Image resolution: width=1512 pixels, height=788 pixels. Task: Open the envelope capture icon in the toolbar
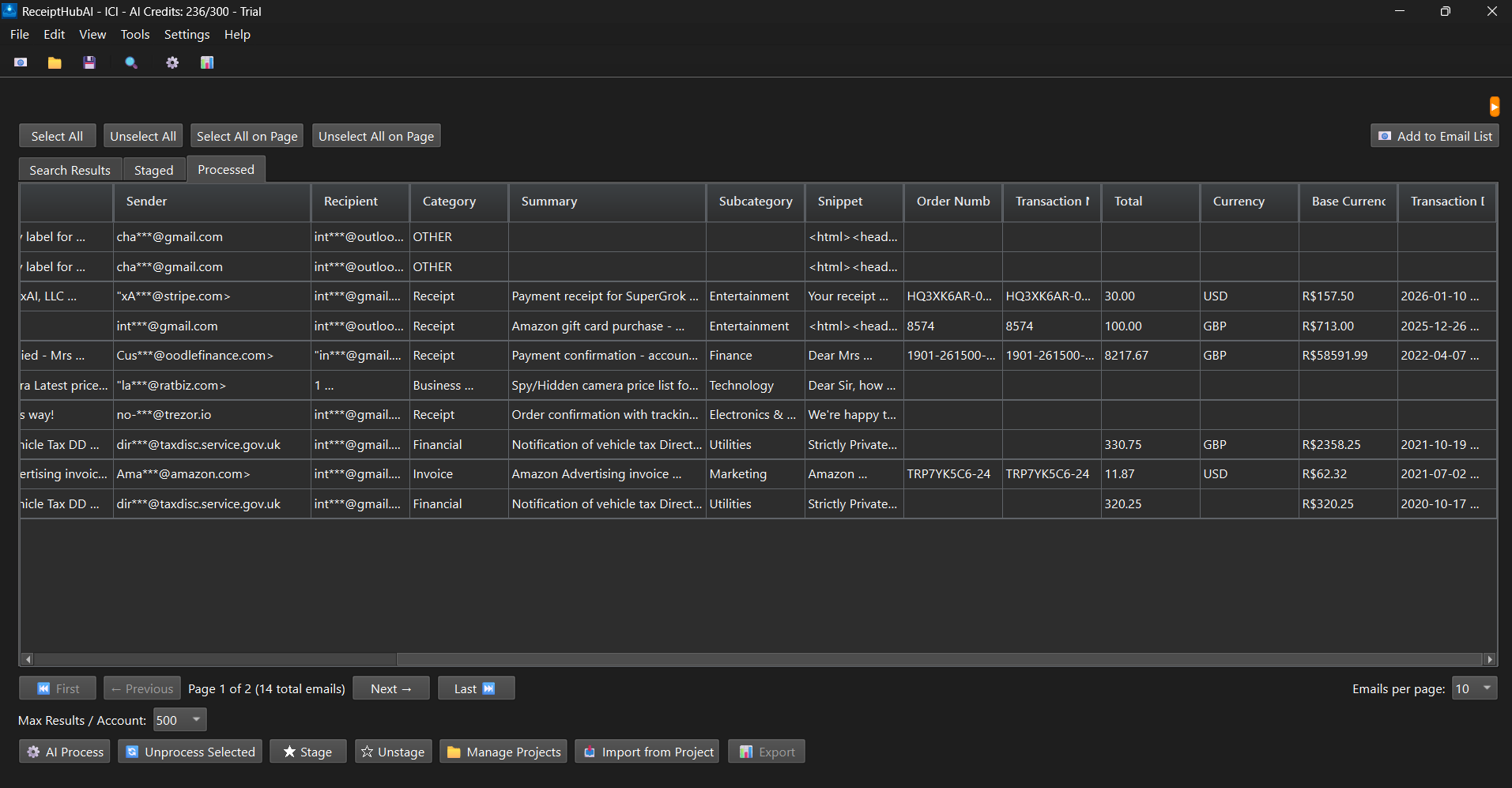pyautogui.click(x=20, y=62)
